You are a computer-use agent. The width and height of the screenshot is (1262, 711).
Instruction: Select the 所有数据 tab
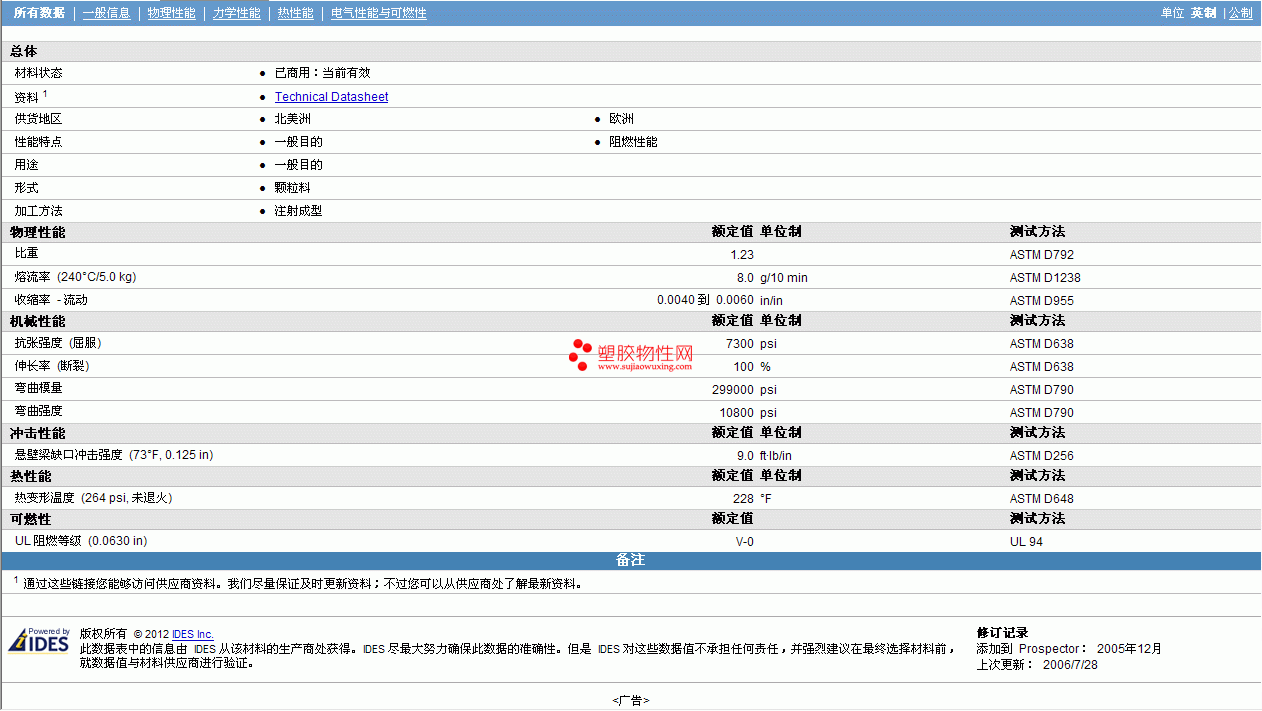coord(39,13)
